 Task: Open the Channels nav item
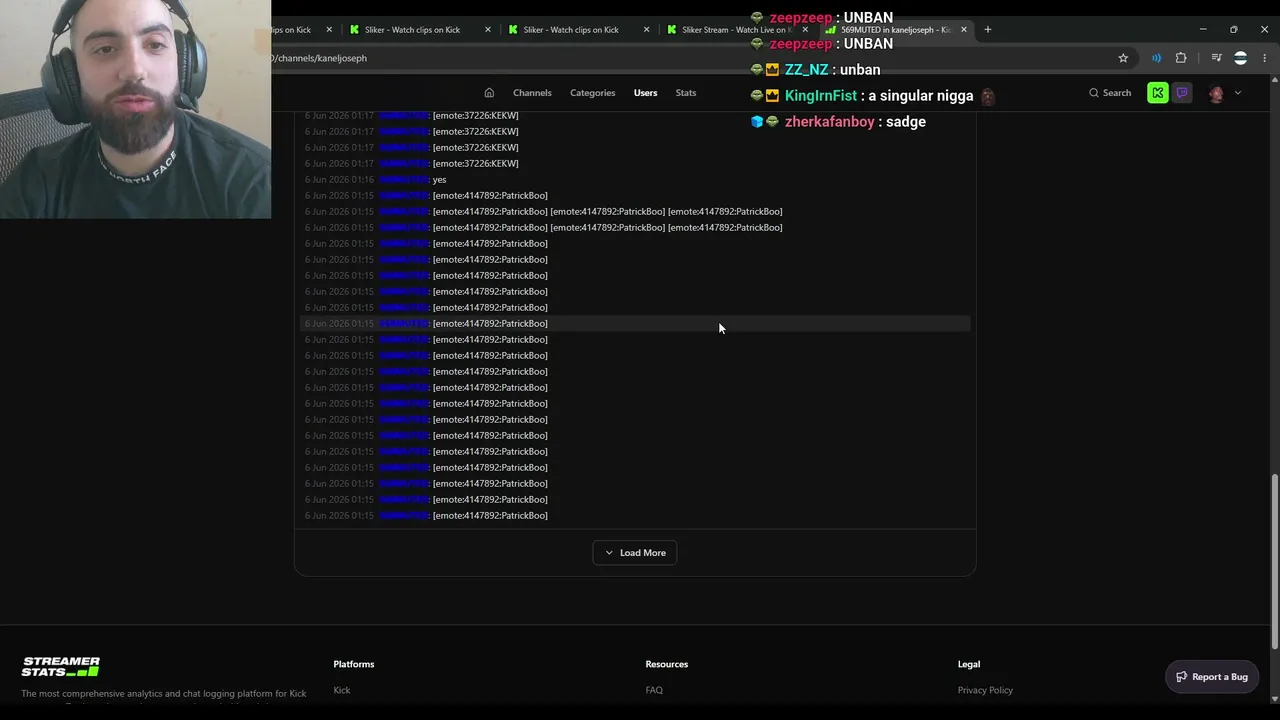pyautogui.click(x=532, y=93)
